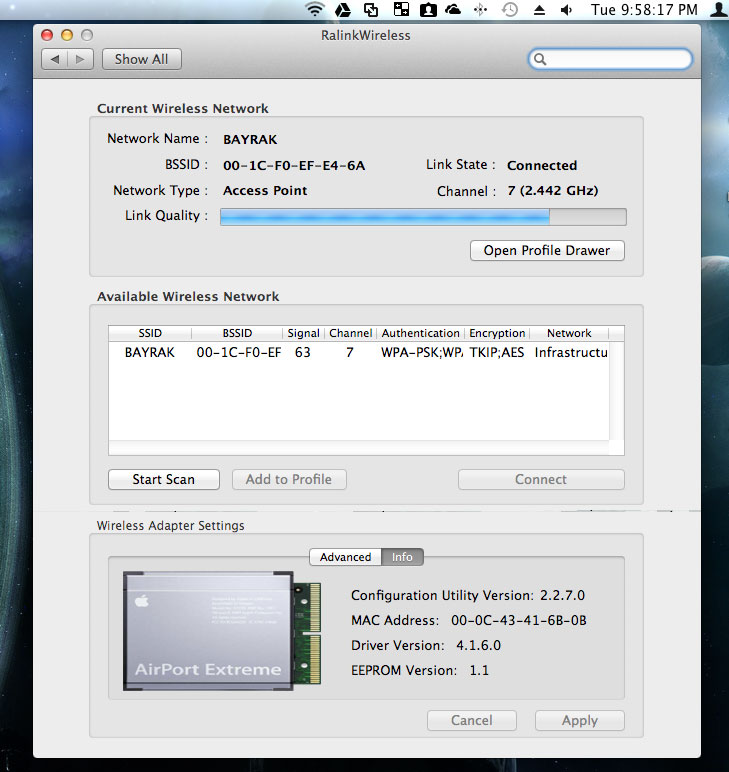Open the Profile Drawer

(547, 251)
